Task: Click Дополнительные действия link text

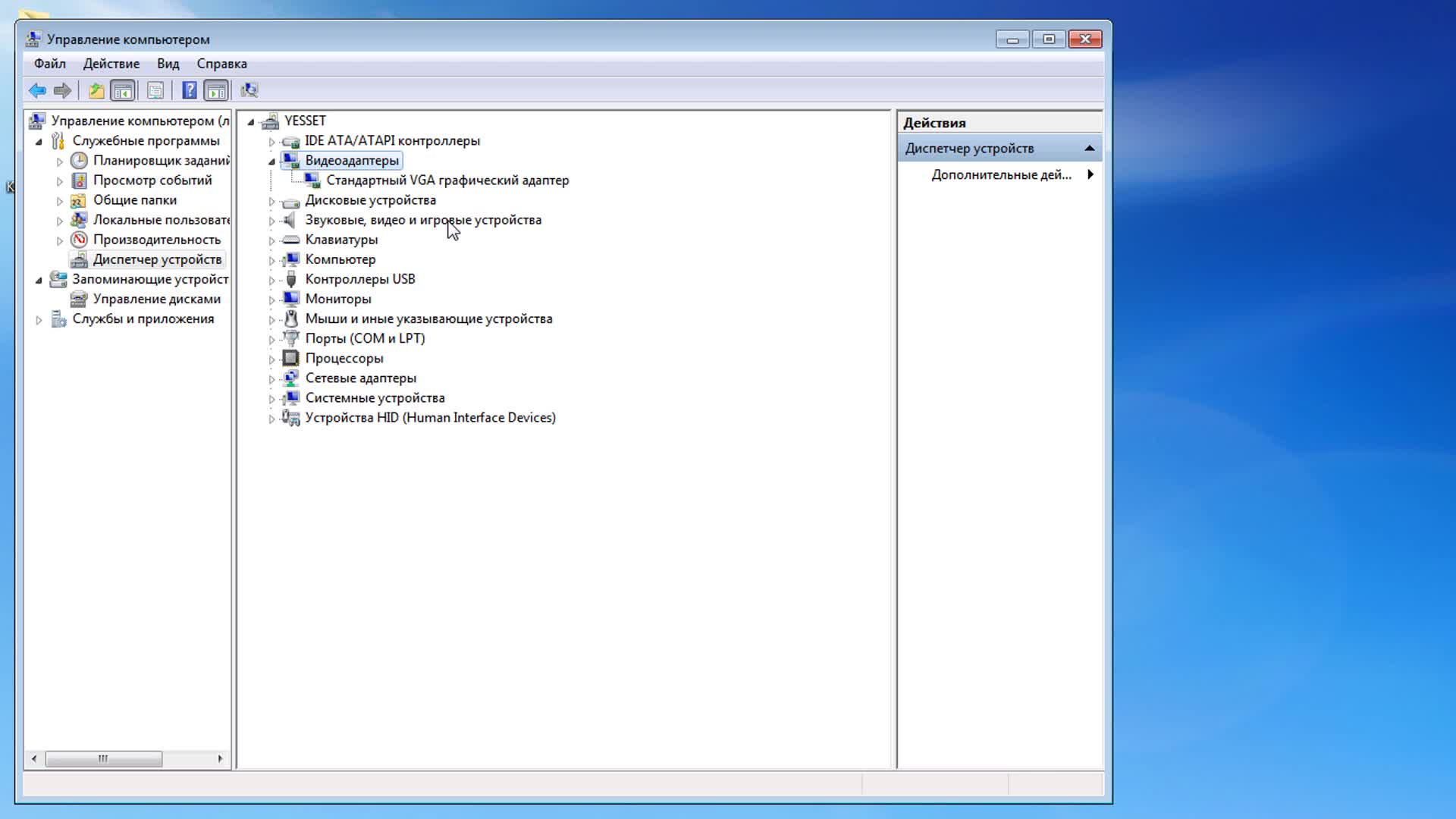Action: point(1001,174)
